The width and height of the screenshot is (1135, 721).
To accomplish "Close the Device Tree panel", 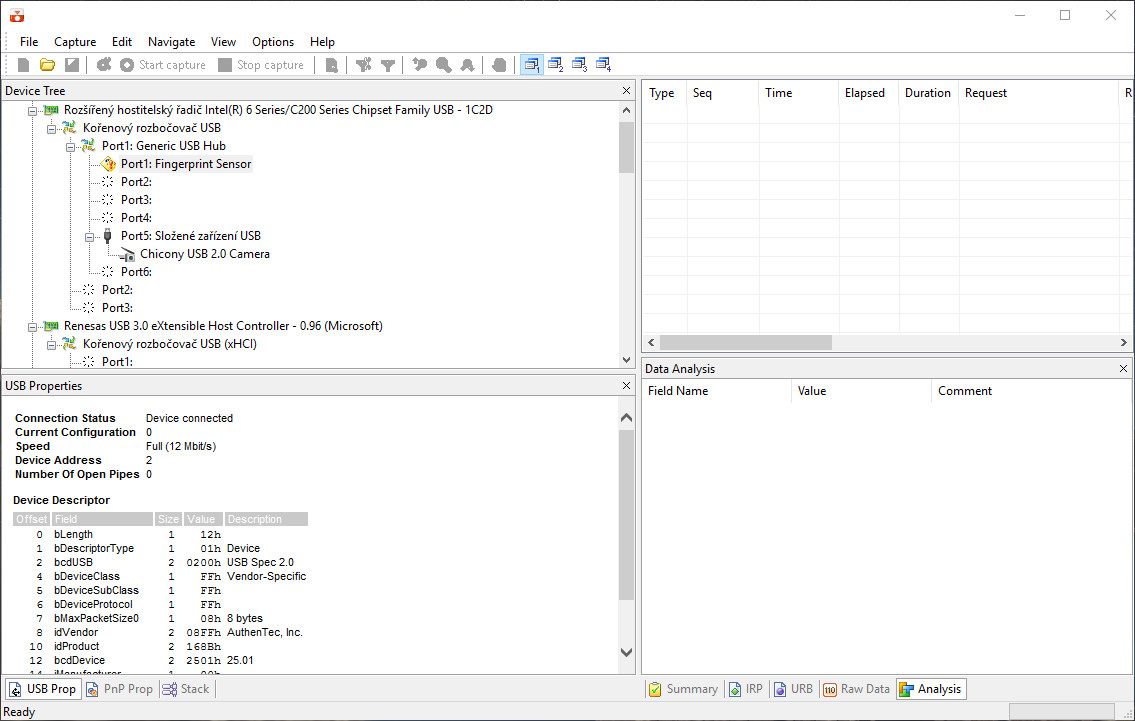I will (x=626, y=90).
